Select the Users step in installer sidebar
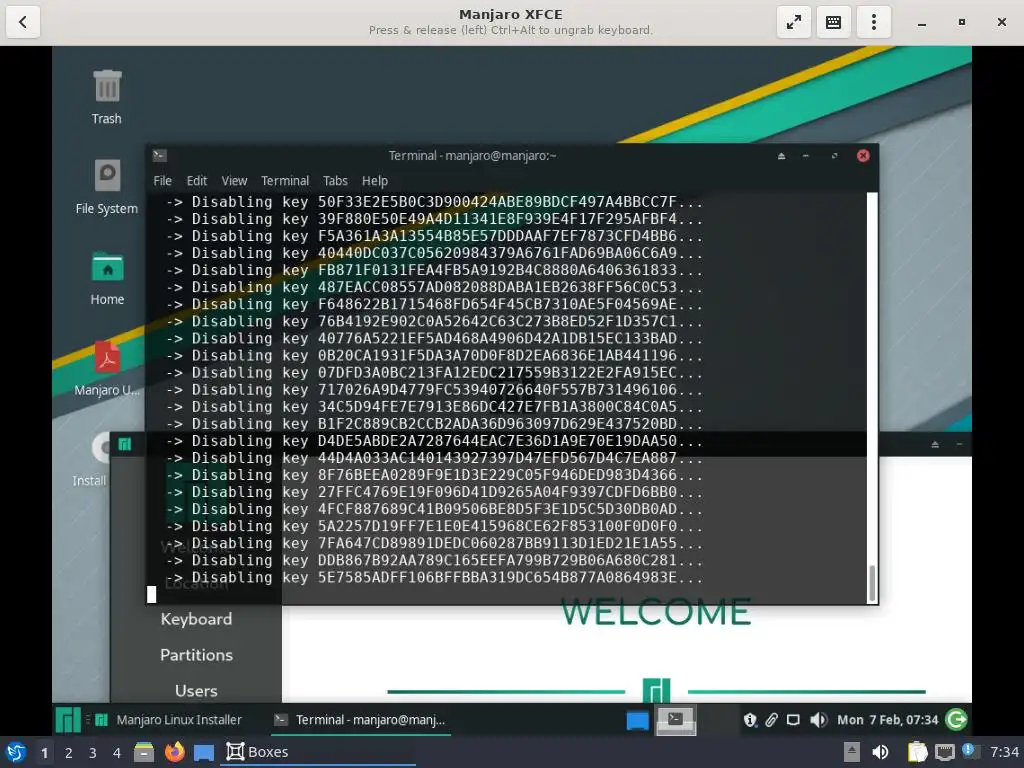The height and width of the screenshot is (768, 1024). click(197, 691)
